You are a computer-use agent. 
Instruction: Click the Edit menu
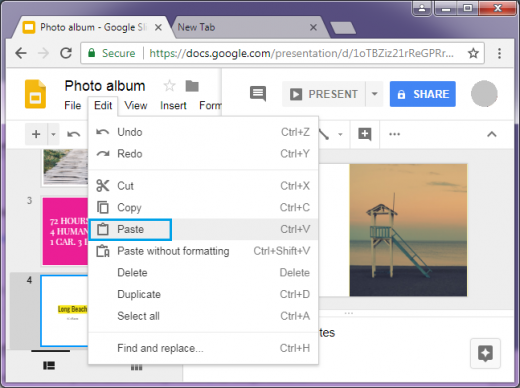pyautogui.click(x=103, y=106)
